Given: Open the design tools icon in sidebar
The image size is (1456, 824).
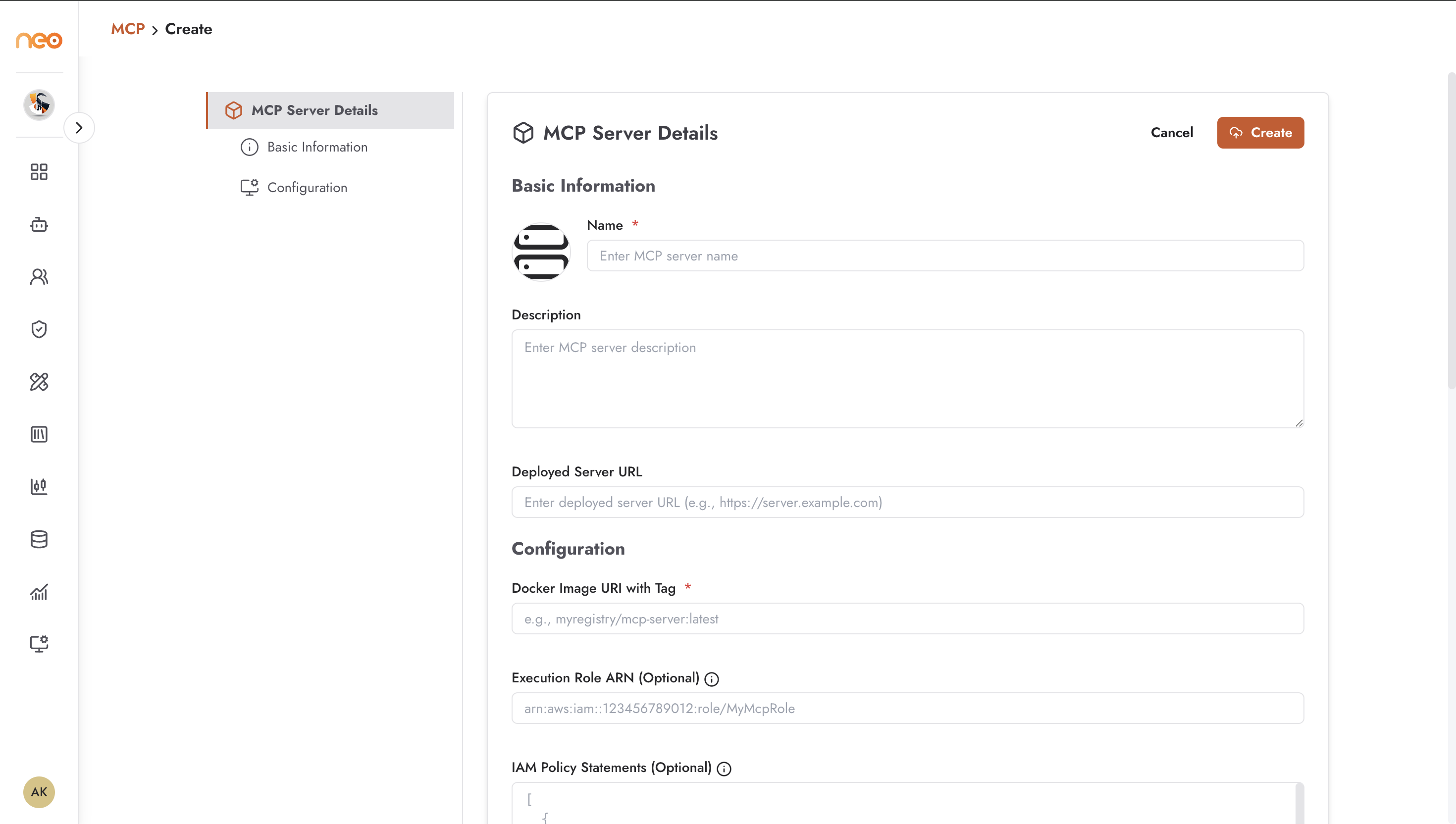Looking at the screenshot, I should (x=39, y=381).
